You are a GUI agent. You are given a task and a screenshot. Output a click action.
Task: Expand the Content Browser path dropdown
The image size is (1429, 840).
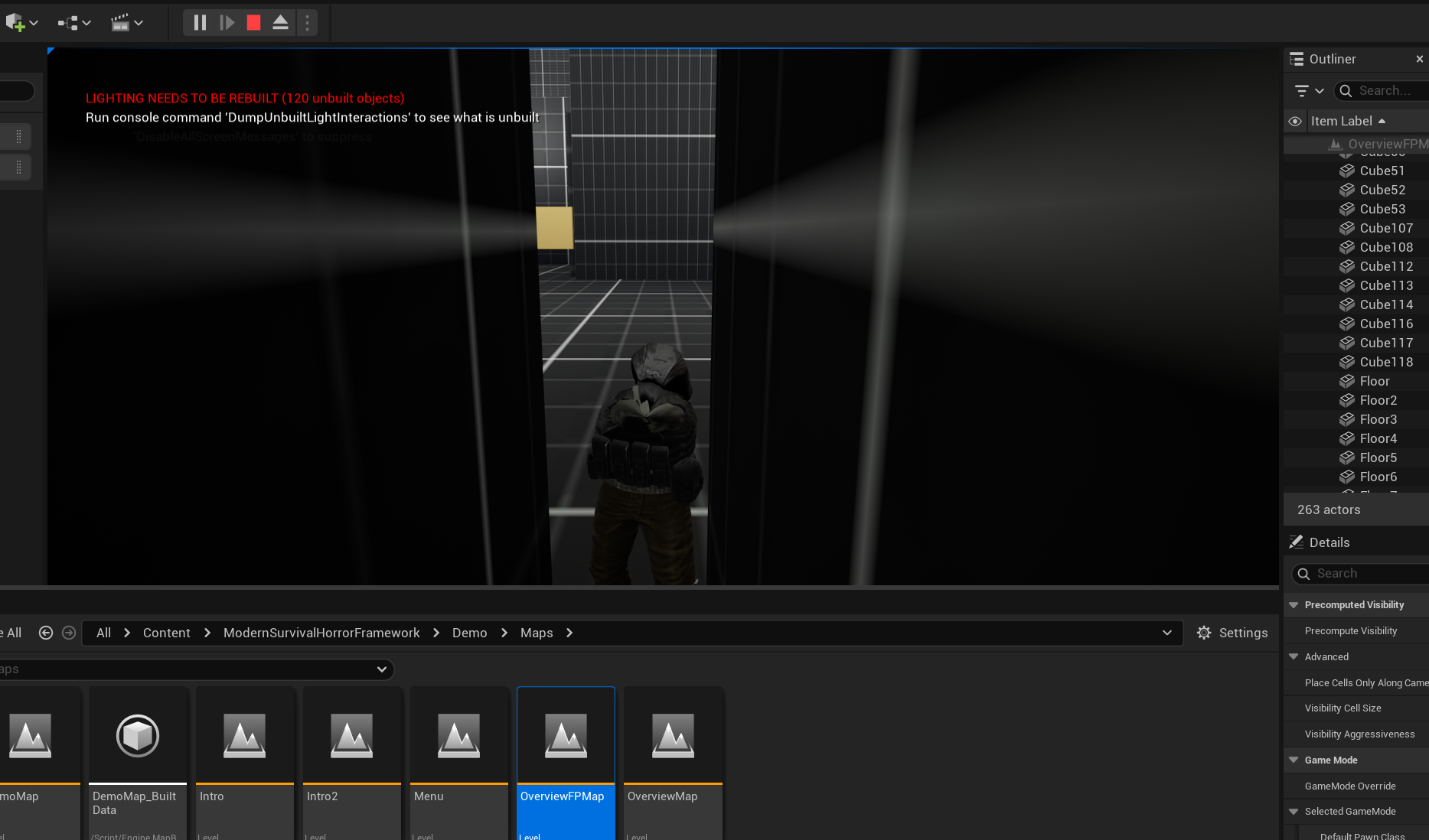click(1166, 633)
